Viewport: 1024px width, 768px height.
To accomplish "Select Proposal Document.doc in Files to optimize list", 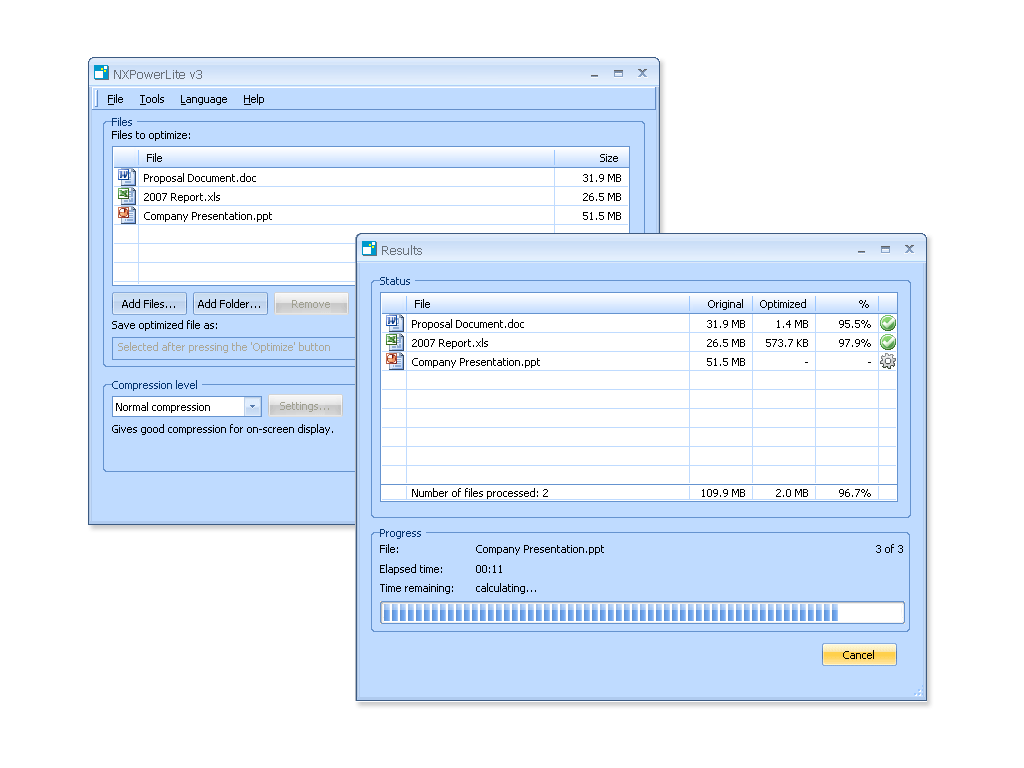I will (371, 178).
